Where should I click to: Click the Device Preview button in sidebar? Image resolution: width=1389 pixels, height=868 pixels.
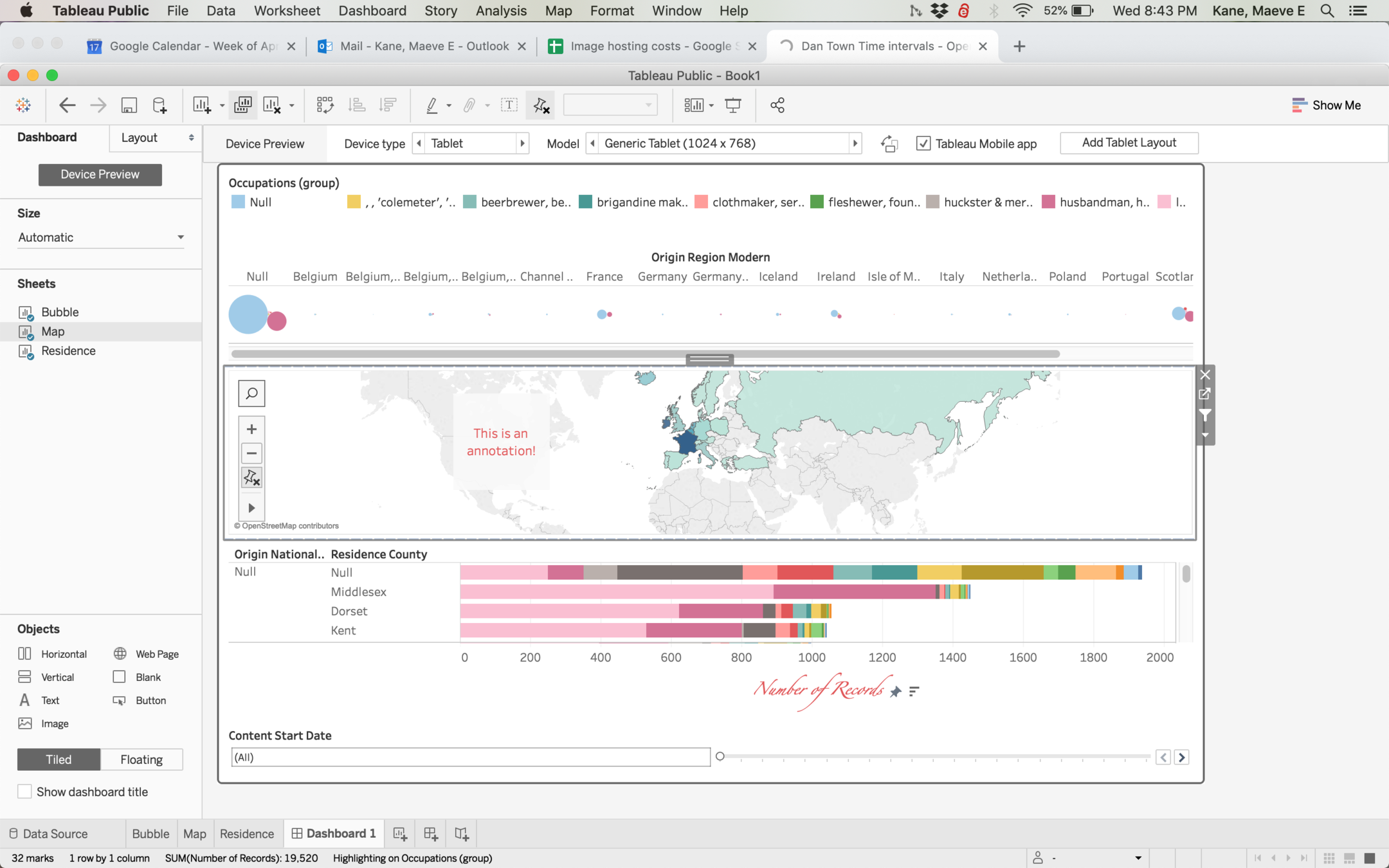click(100, 174)
